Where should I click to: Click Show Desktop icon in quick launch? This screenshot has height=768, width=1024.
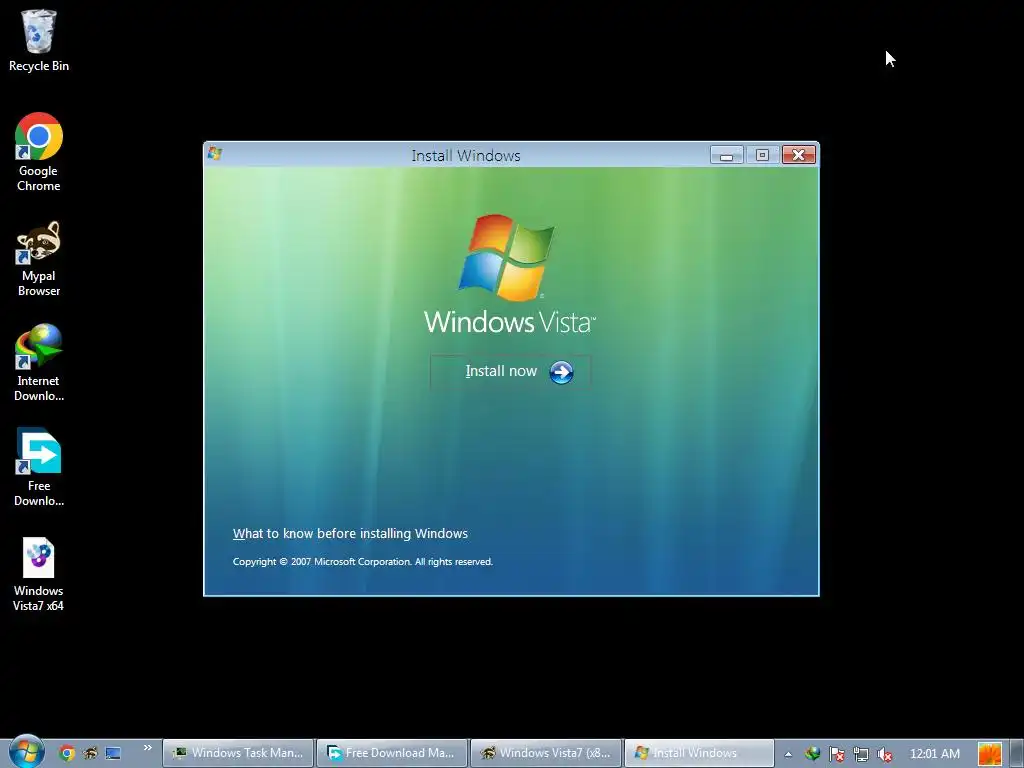(x=113, y=753)
